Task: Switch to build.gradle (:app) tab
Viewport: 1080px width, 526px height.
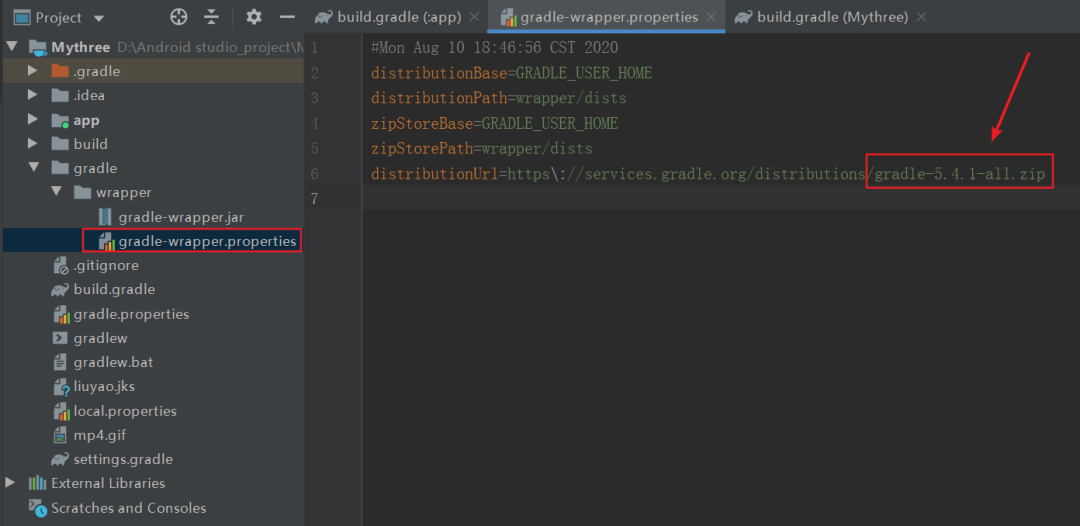Action: (x=398, y=17)
